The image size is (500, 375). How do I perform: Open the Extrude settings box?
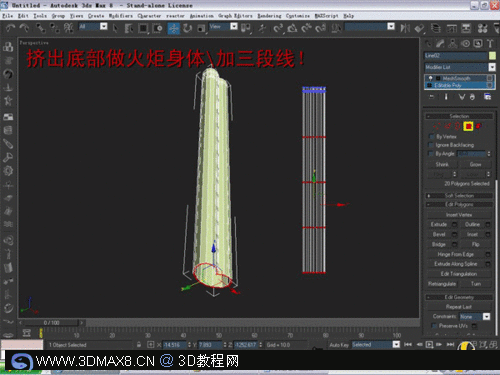pos(454,224)
